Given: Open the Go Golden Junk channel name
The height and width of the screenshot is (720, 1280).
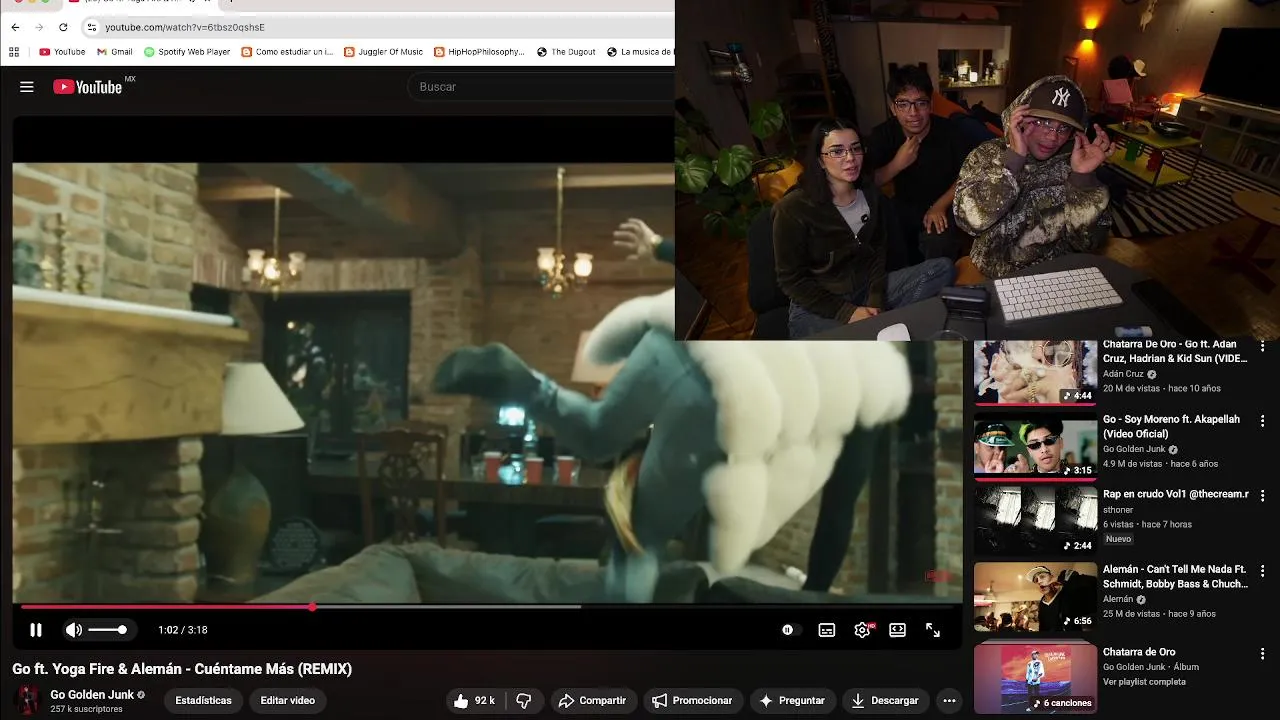Looking at the screenshot, I should tap(92, 695).
